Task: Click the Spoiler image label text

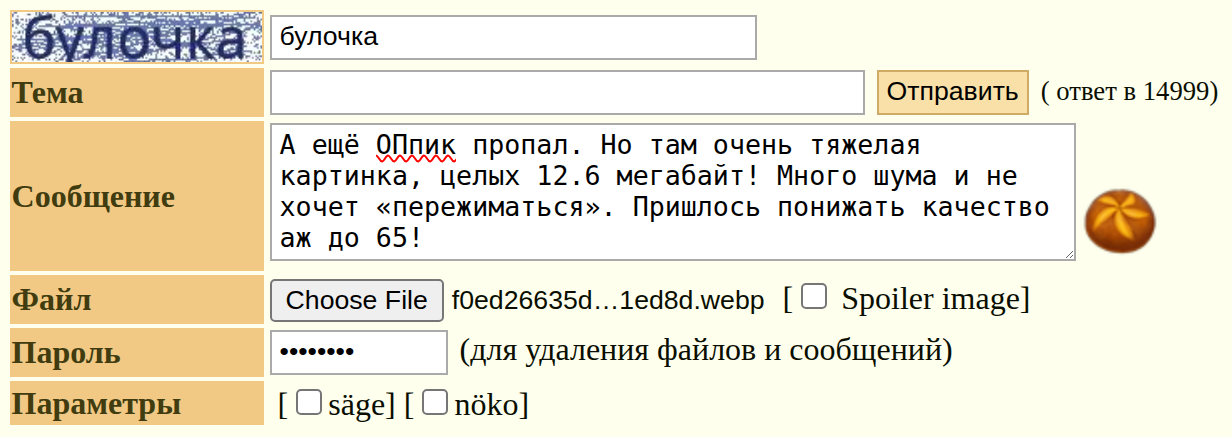Action: [x=929, y=300]
